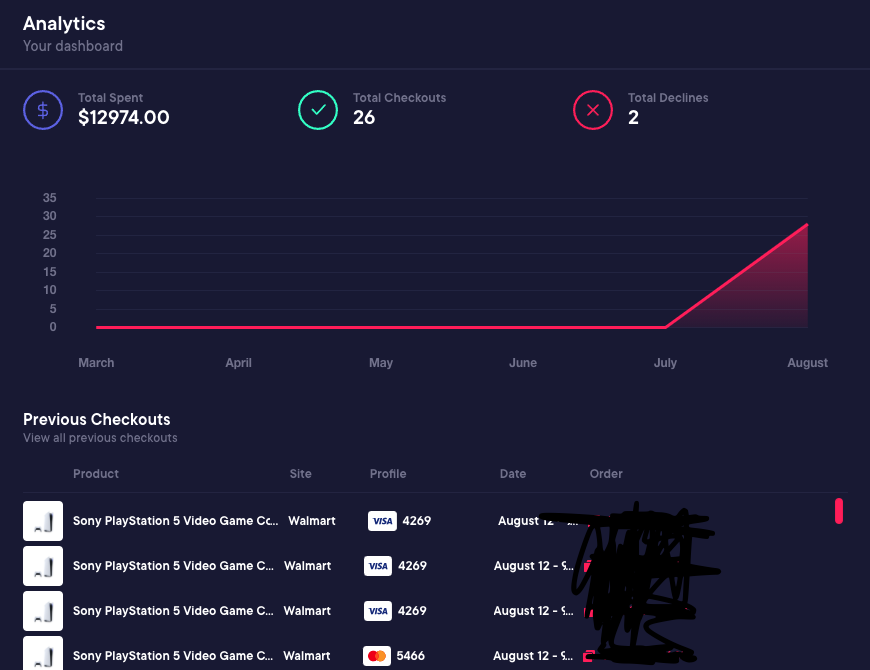The height and width of the screenshot is (670, 870).
Task: Click View all previous checkouts text
Action: 100,438
